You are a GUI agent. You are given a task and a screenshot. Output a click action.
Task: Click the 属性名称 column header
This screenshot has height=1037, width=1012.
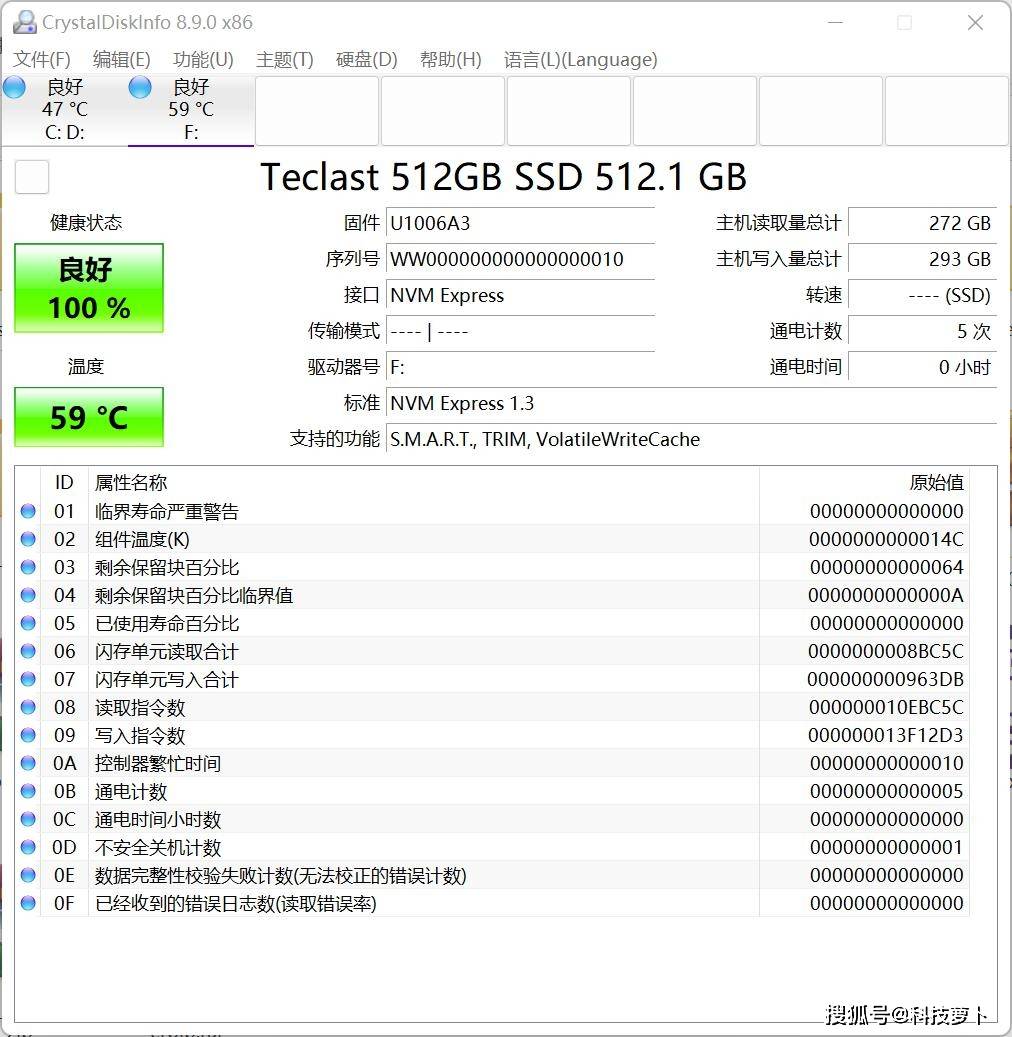423,482
